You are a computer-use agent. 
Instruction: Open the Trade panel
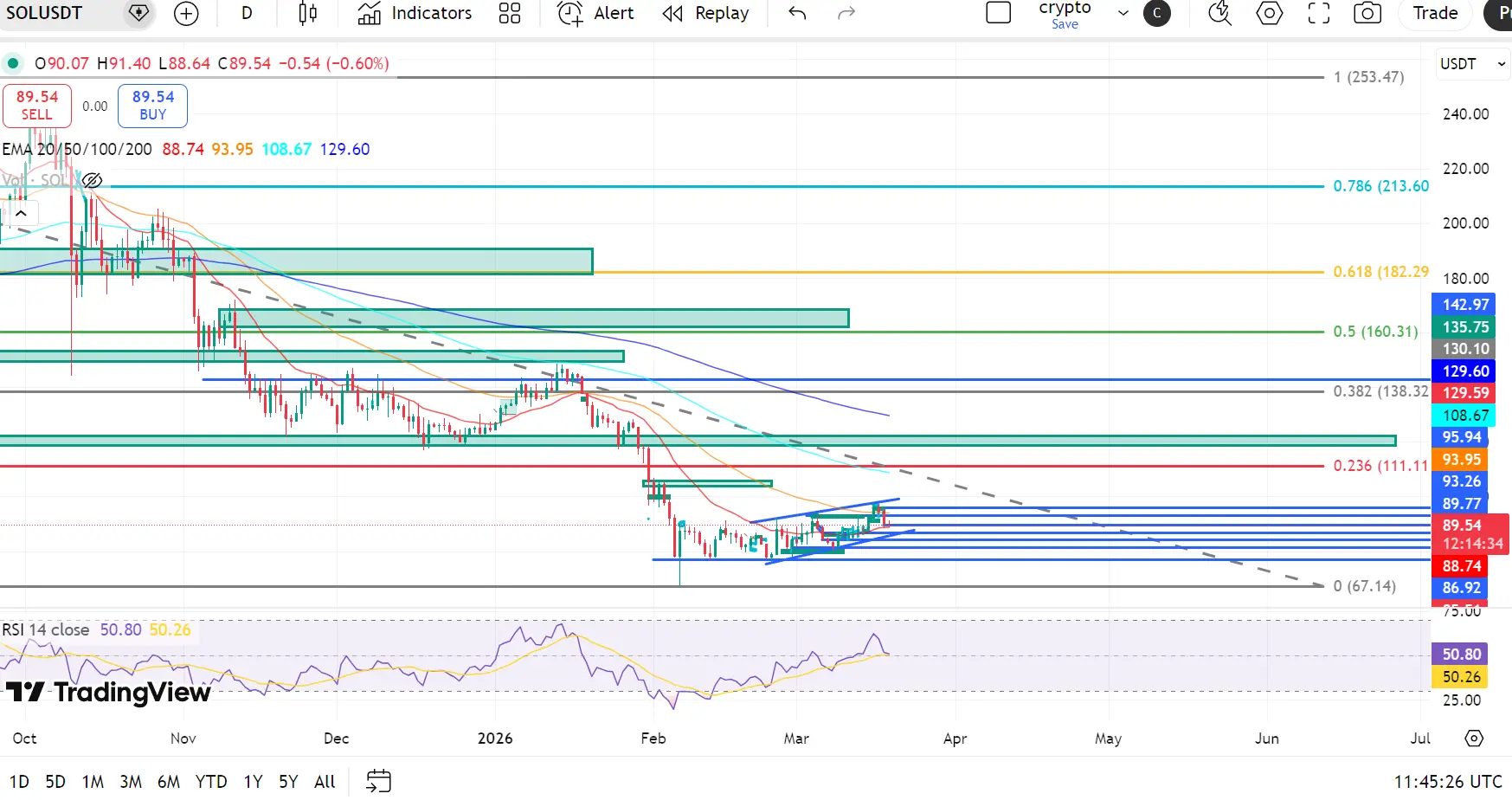pos(1435,13)
